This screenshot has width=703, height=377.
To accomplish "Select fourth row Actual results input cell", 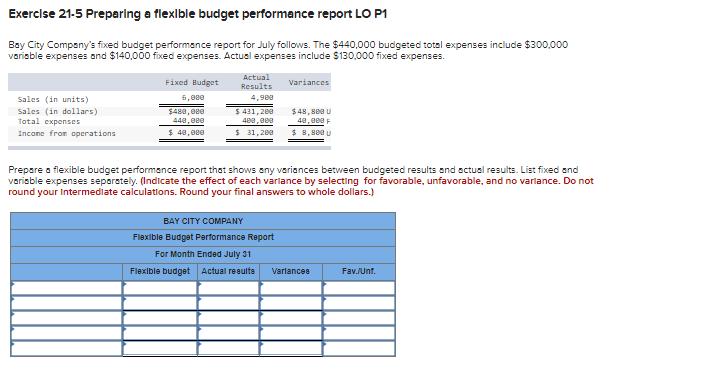I will click(x=229, y=333).
